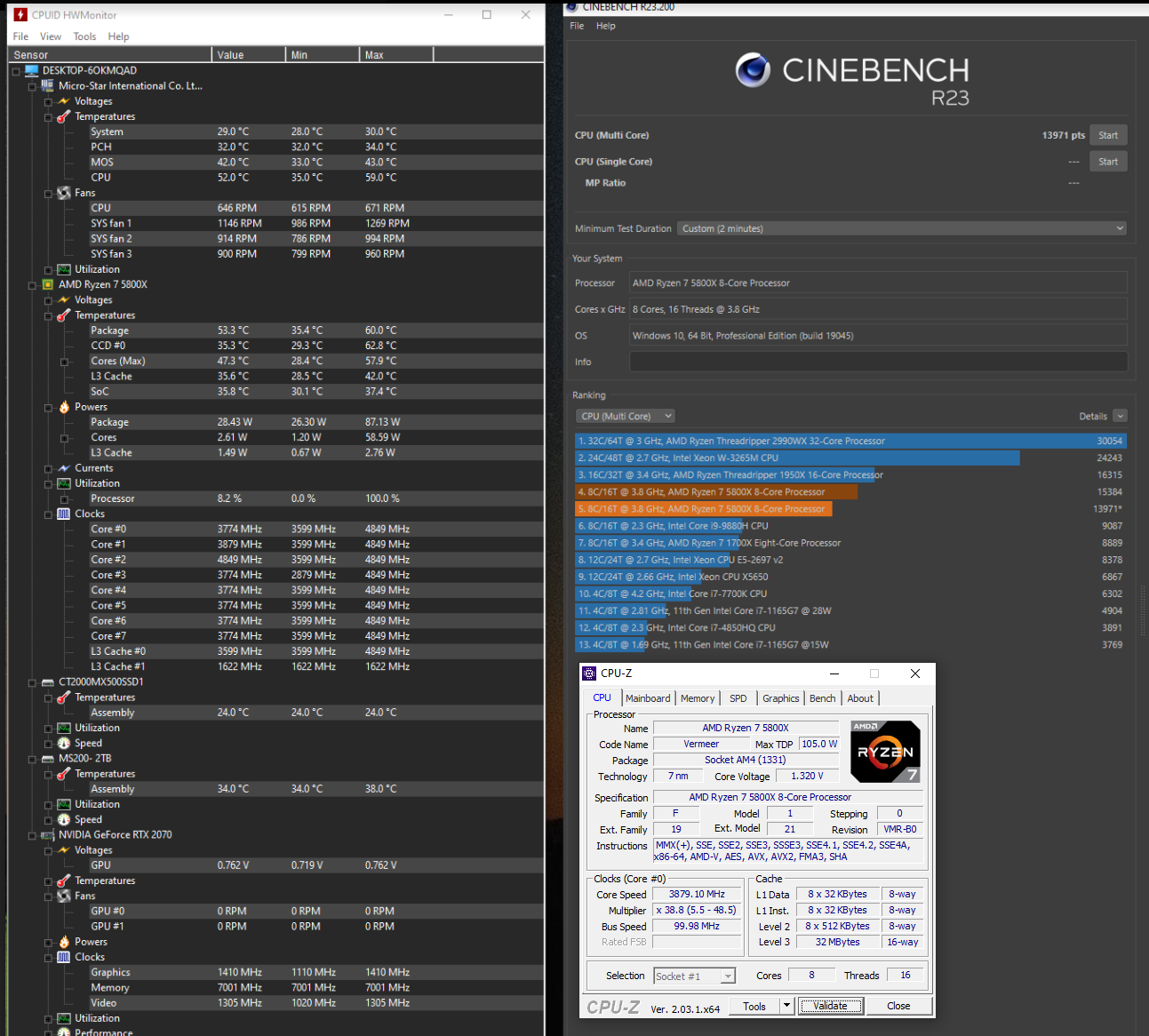Image resolution: width=1149 pixels, height=1036 pixels.
Task: Click the computer icon beside DESKTOP-6OKMQAD
Action: point(32,70)
